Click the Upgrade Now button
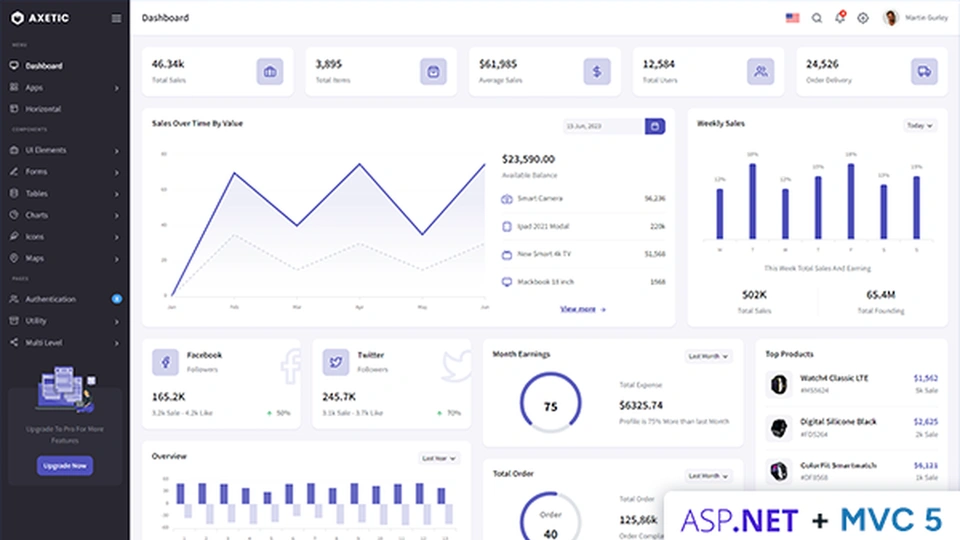Image resolution: width=960 pixels, height=540 pixels. (65, 465)
